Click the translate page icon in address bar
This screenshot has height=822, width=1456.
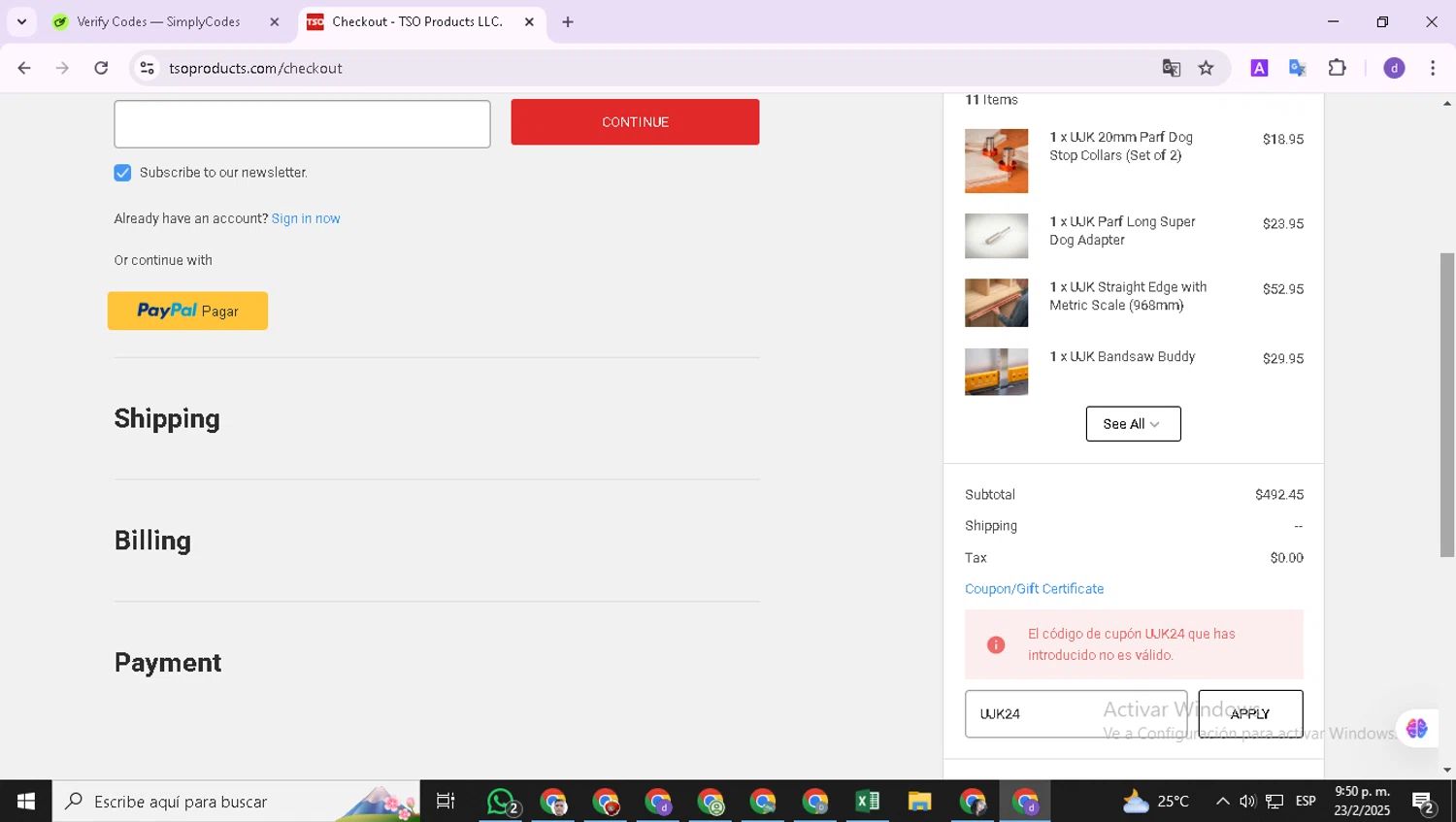1172,68
